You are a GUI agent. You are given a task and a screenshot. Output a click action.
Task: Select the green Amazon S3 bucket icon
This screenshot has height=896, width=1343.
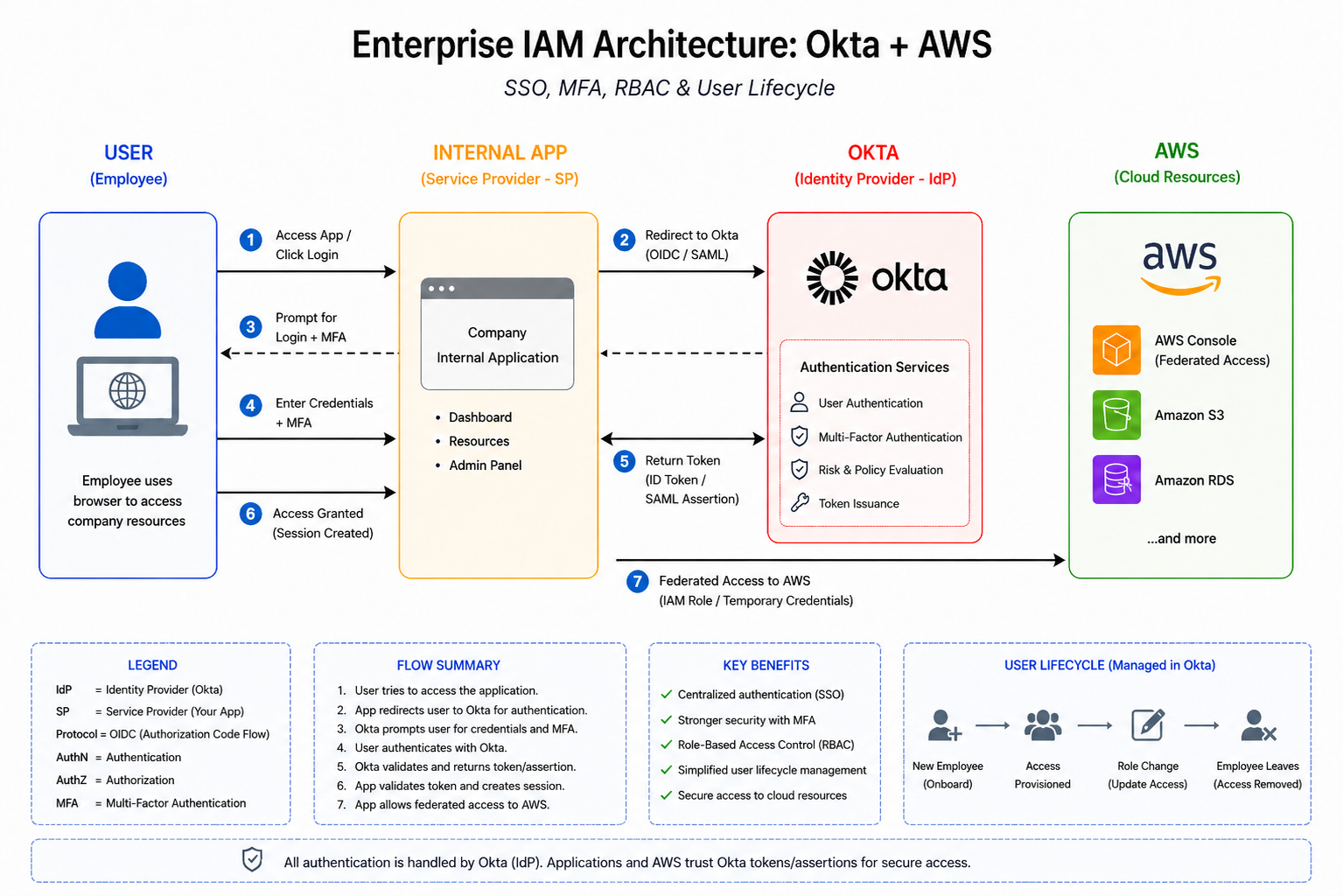1116,415
